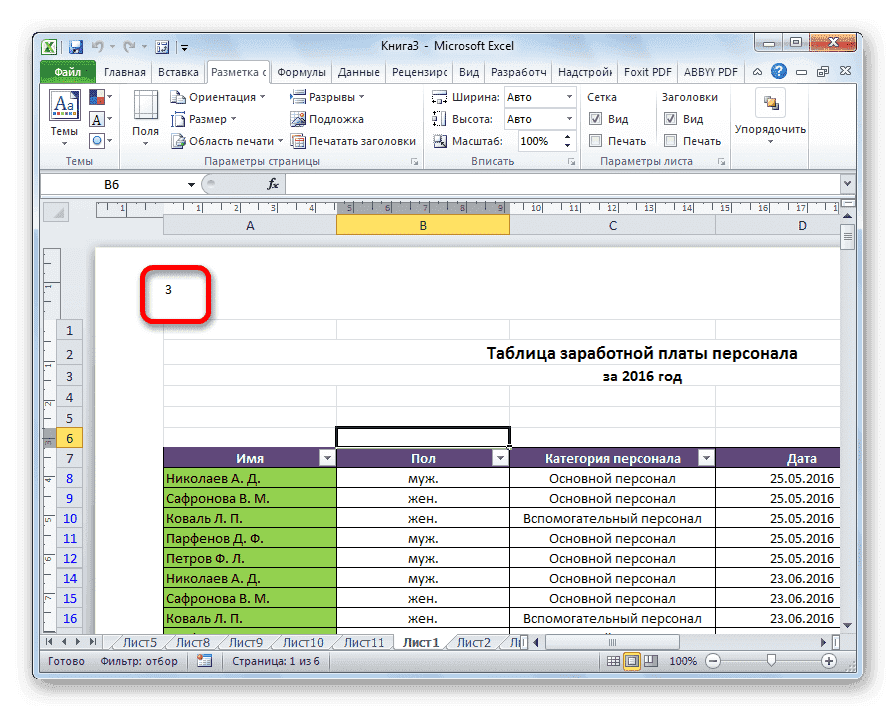Click the Размер button
The width and height of the screenshot is (896, 712).
211,118
